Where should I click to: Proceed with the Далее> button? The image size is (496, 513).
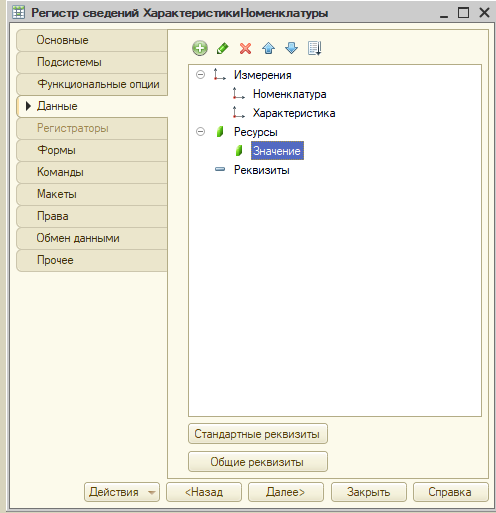286,492
